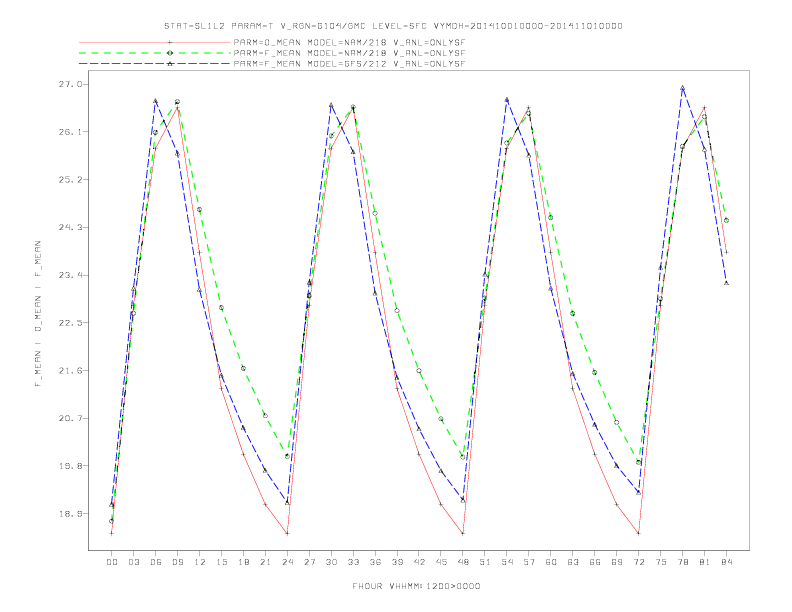Click the x-axis tick label 09

(x=177, y=562)
